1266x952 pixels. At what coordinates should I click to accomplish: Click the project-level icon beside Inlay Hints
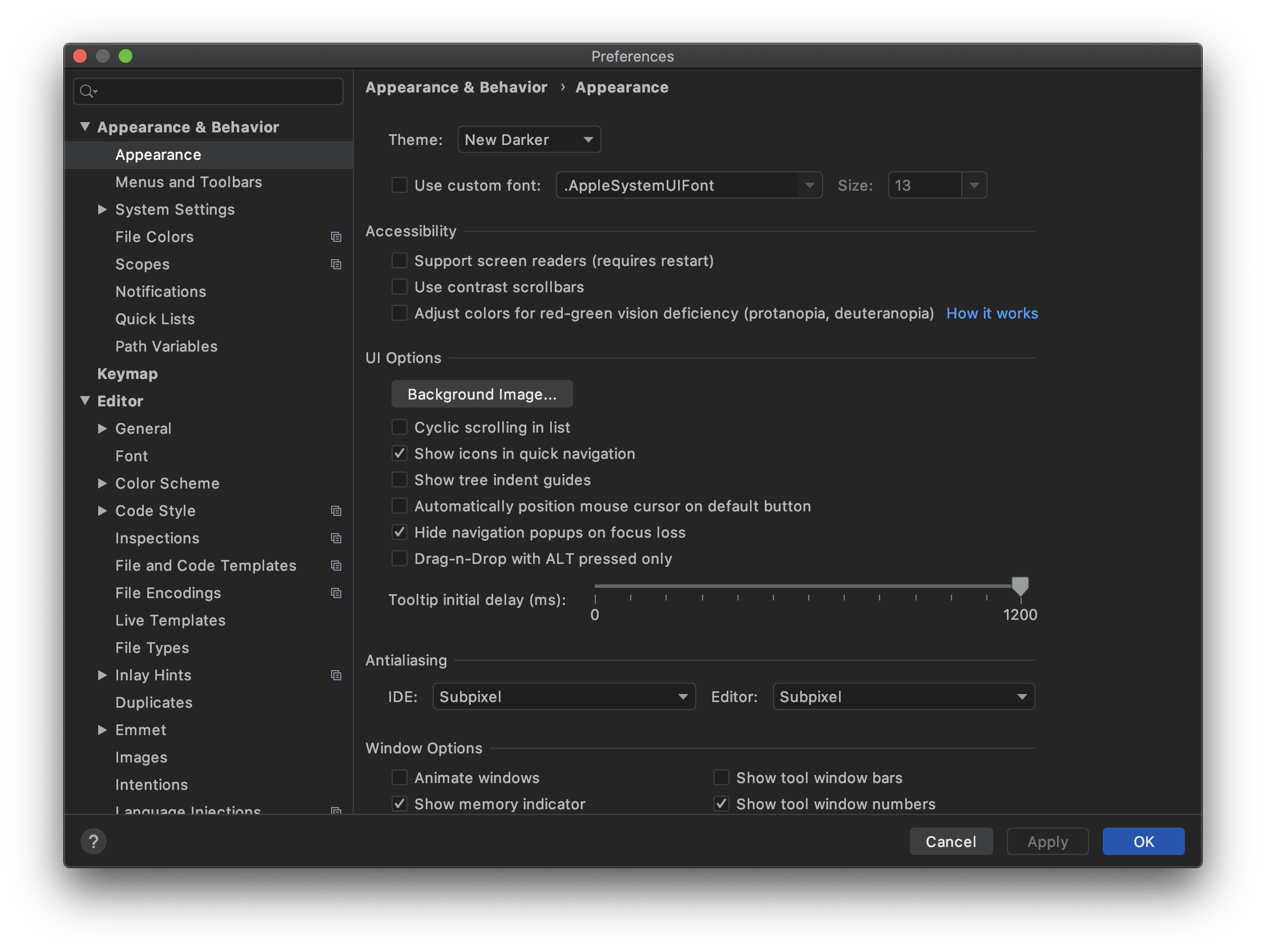coord(336,676)
